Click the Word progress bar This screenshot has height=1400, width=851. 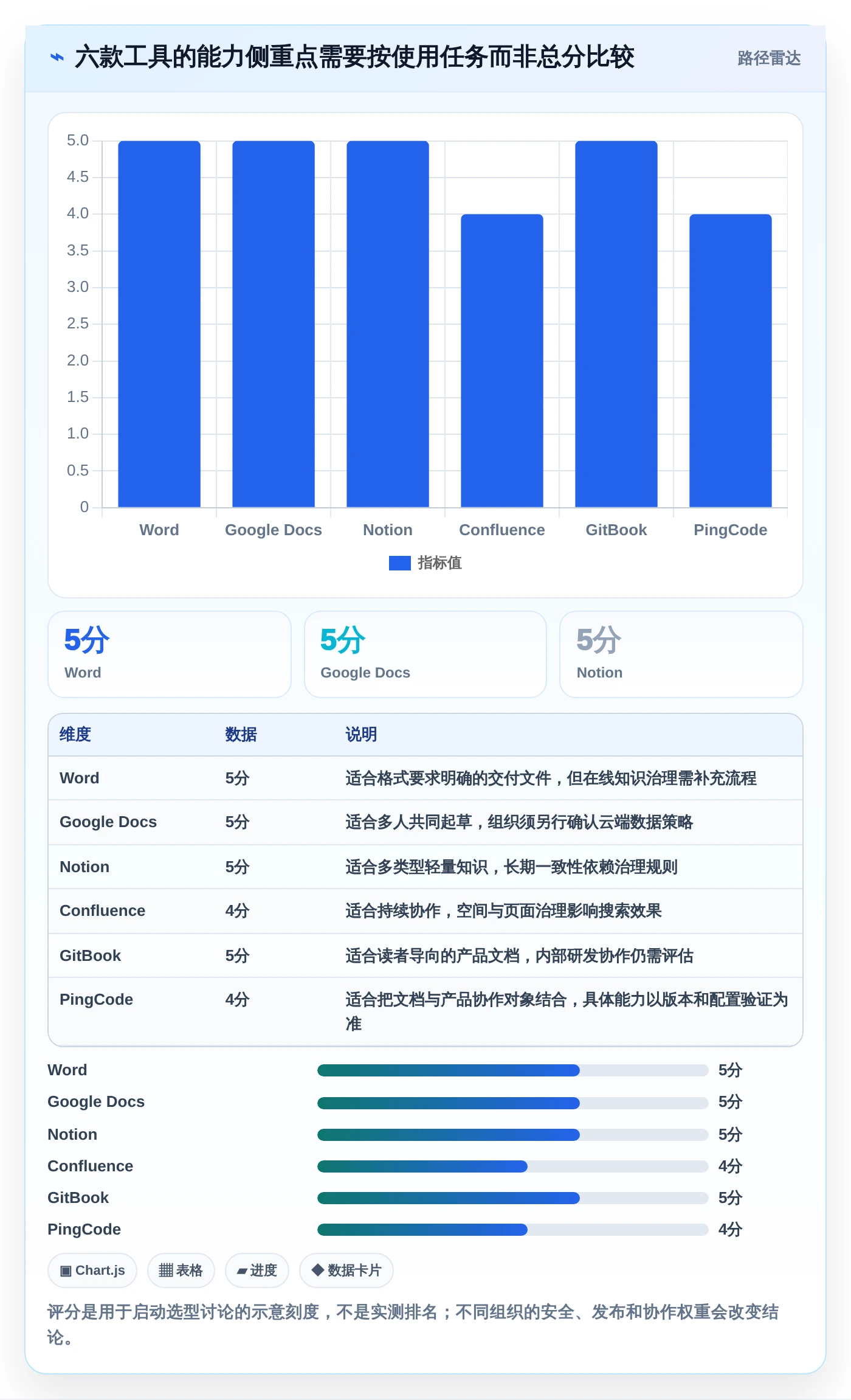[x=513, y=1070]
